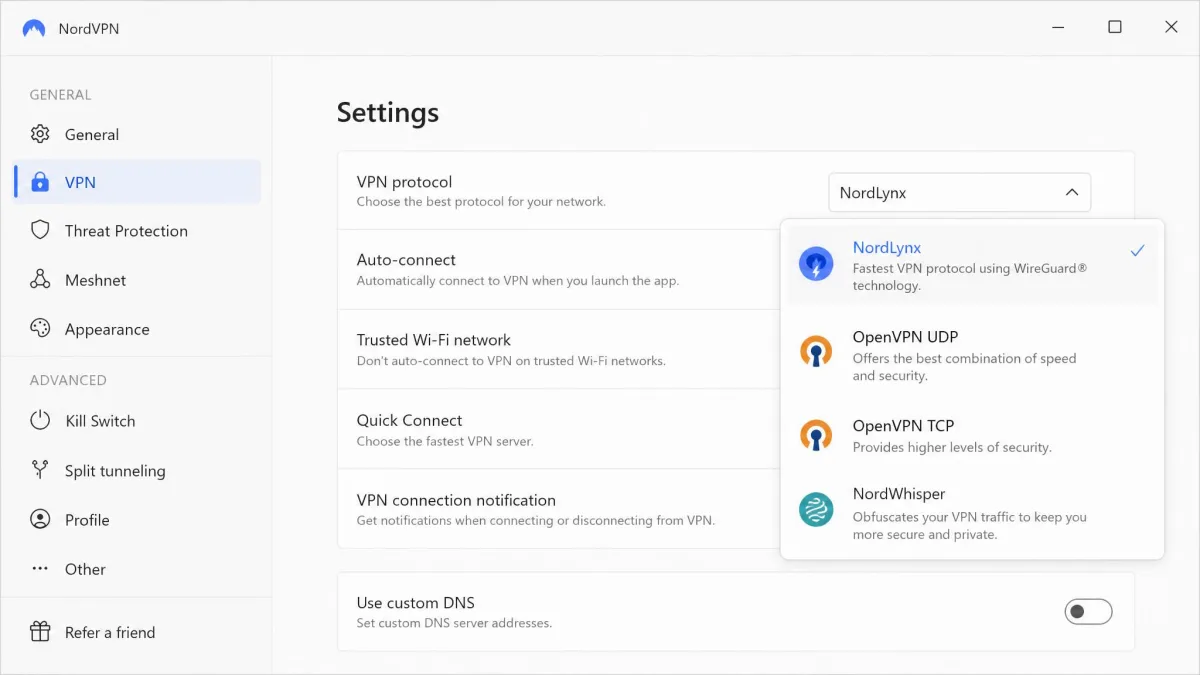This screenshot has height=675, width=1200.
Task: Open Split tunneling settings
Action: 137,470
